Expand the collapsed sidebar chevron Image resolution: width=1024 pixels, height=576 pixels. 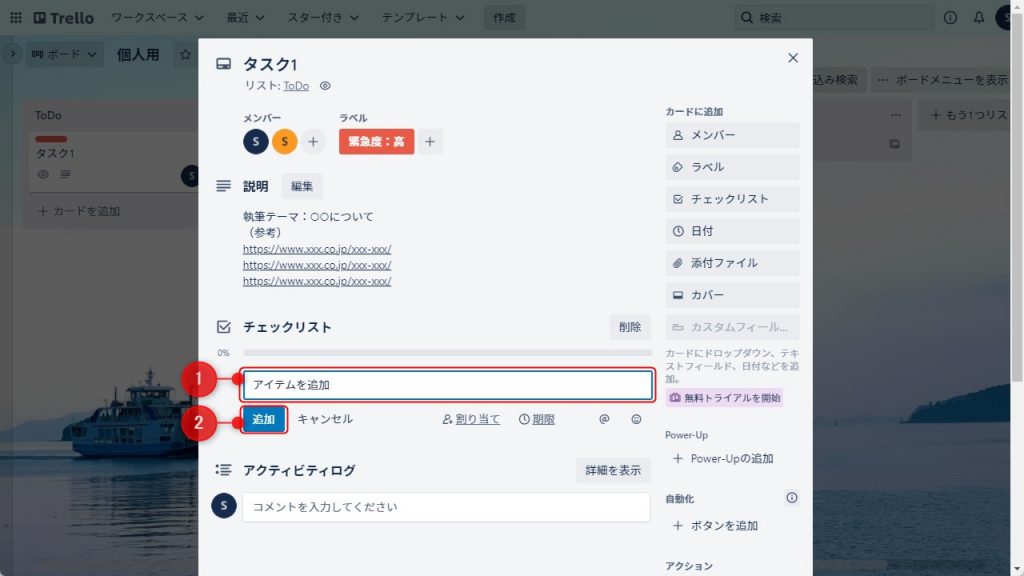click(12, 54)
